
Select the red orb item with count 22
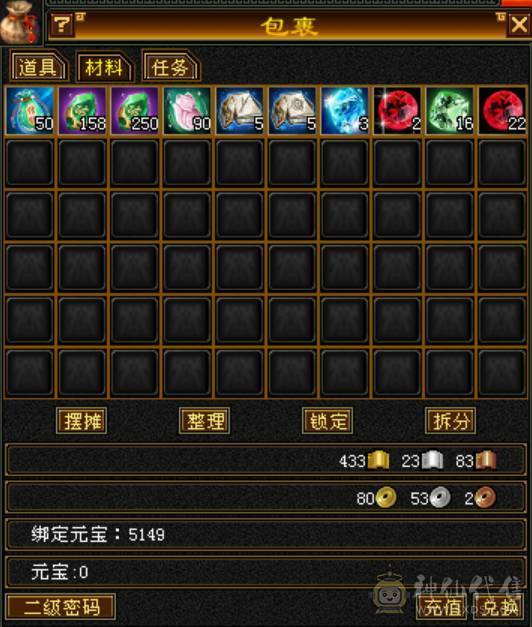pos(502,111)
